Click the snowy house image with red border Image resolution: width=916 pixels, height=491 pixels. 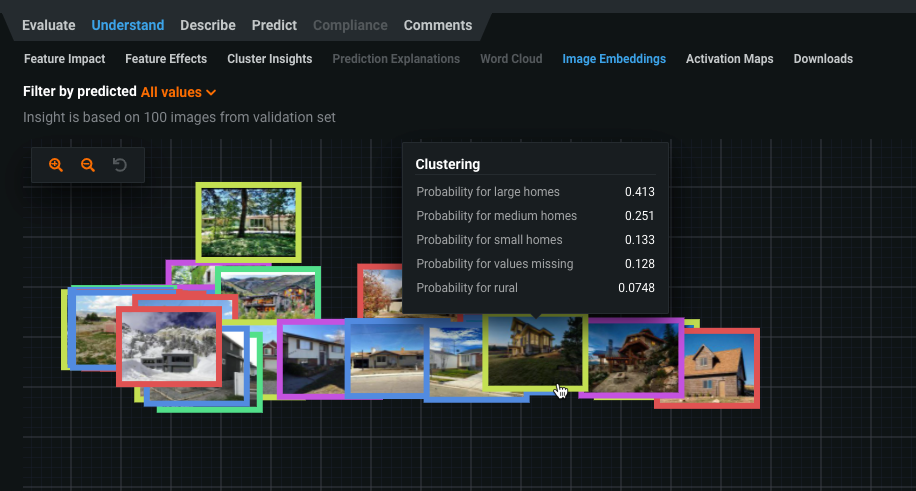tap(168, 346)
